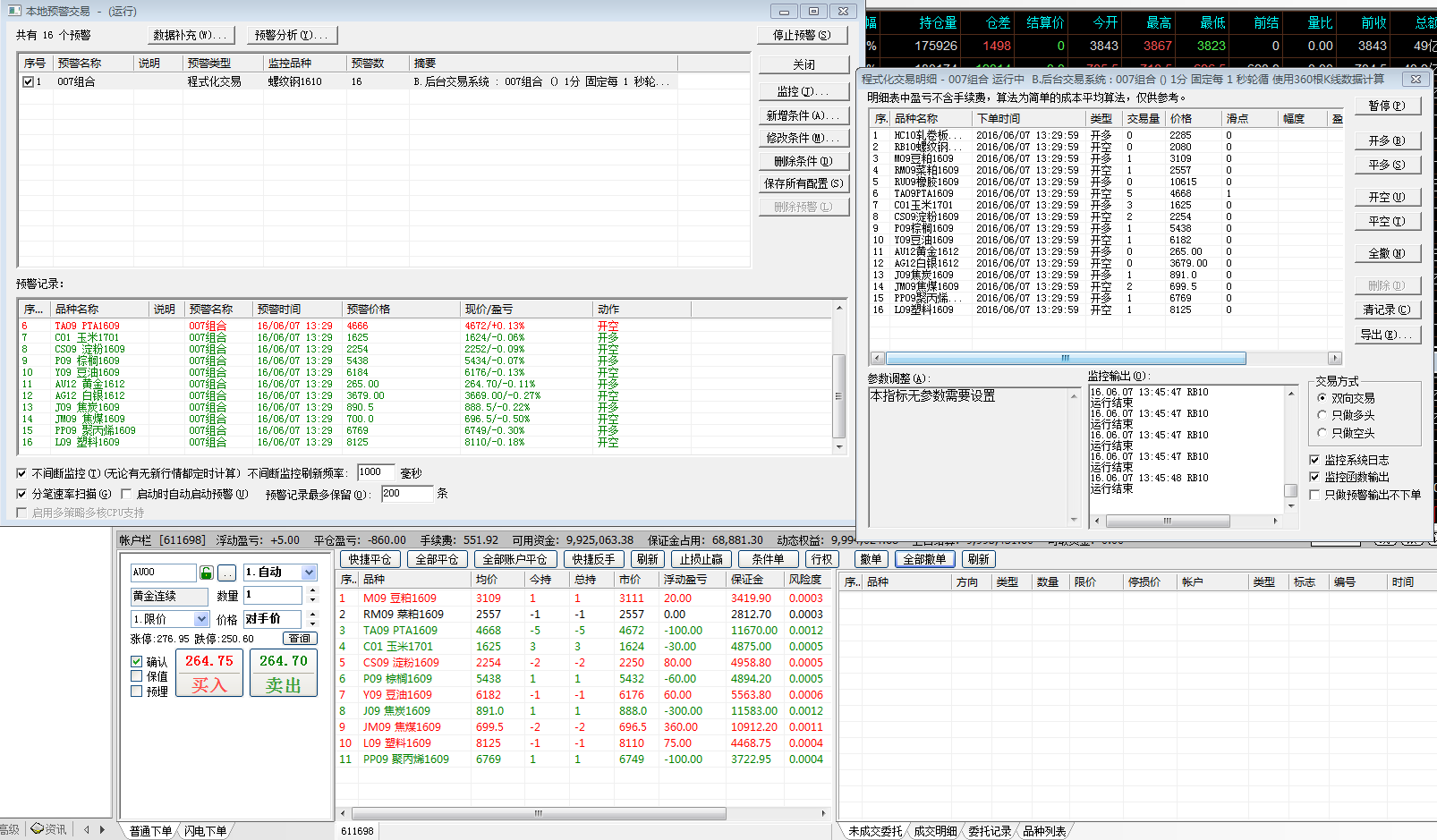
Task: Increase 数量 quantity with up arrow
Action: pyautogui.click(x=312, y=590)
